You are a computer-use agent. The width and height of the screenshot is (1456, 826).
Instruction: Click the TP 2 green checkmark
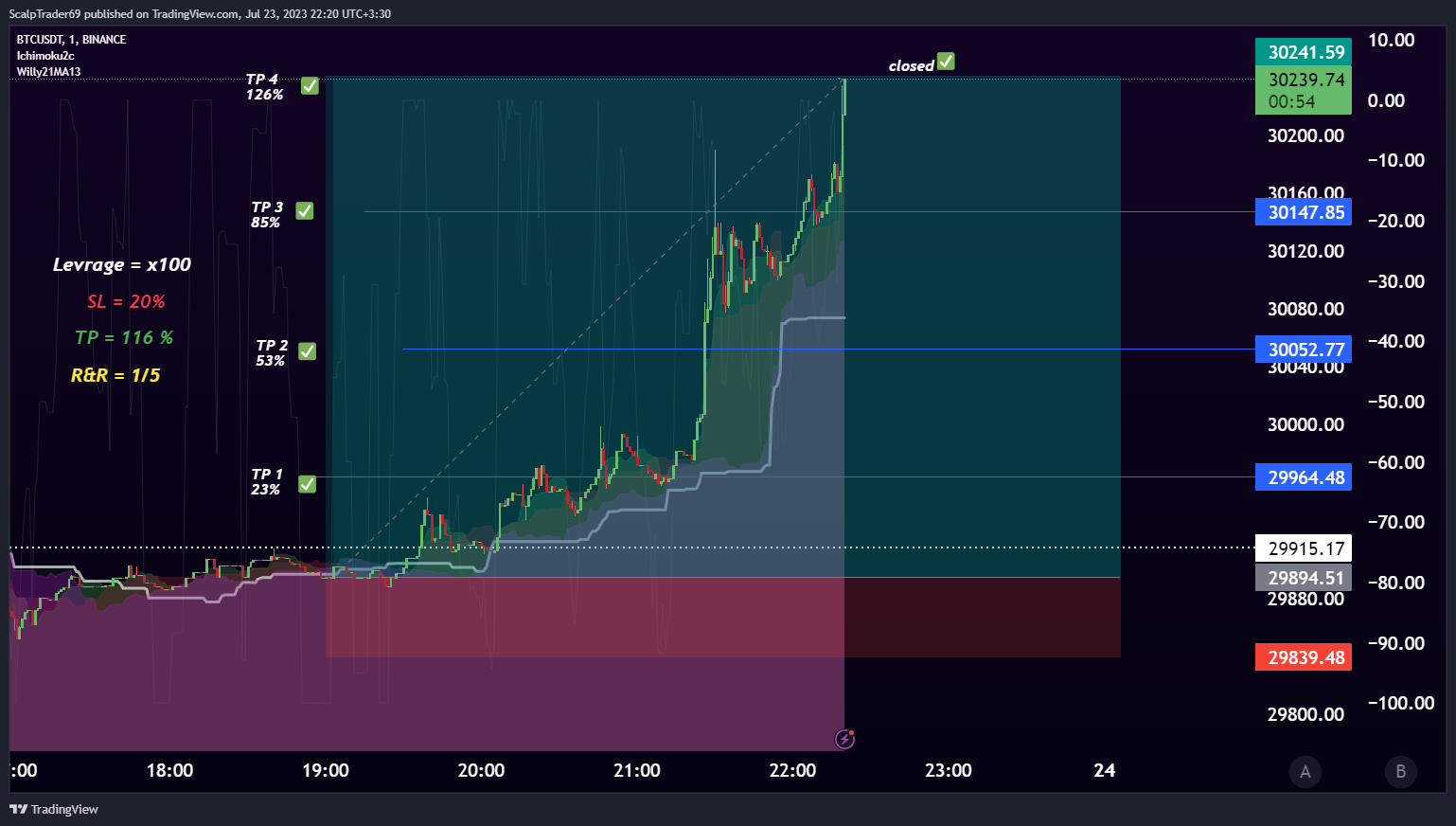point(308,351)
